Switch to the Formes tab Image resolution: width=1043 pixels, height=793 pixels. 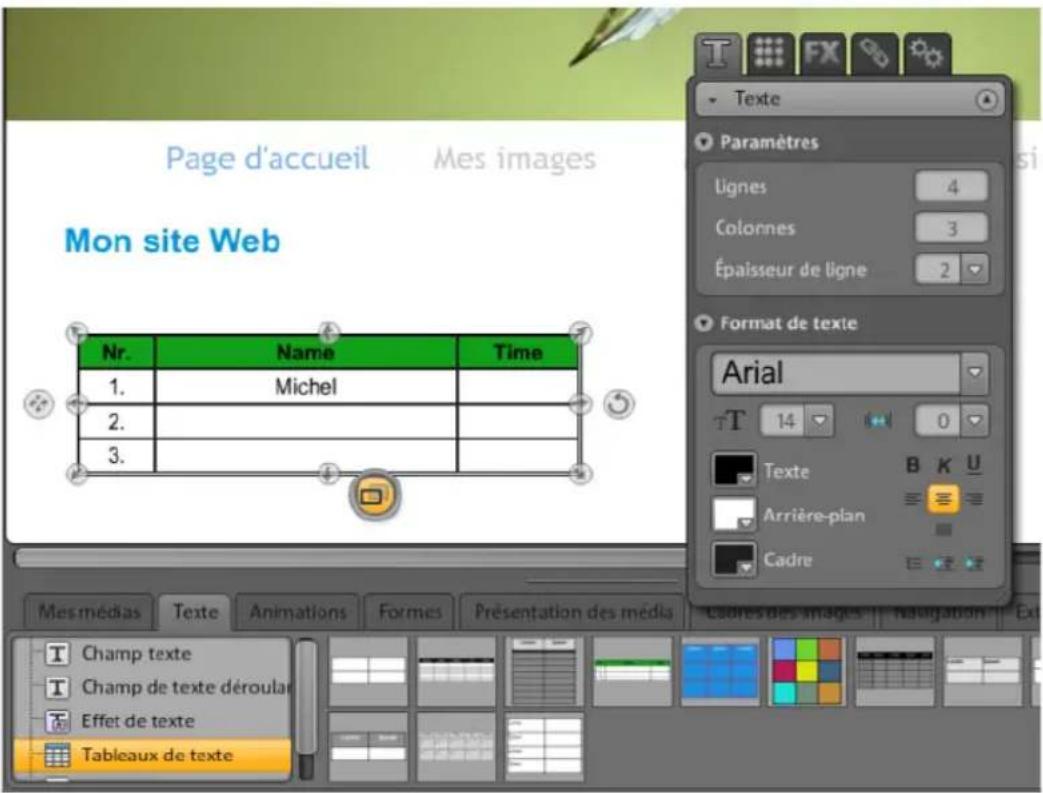[410, 612]
